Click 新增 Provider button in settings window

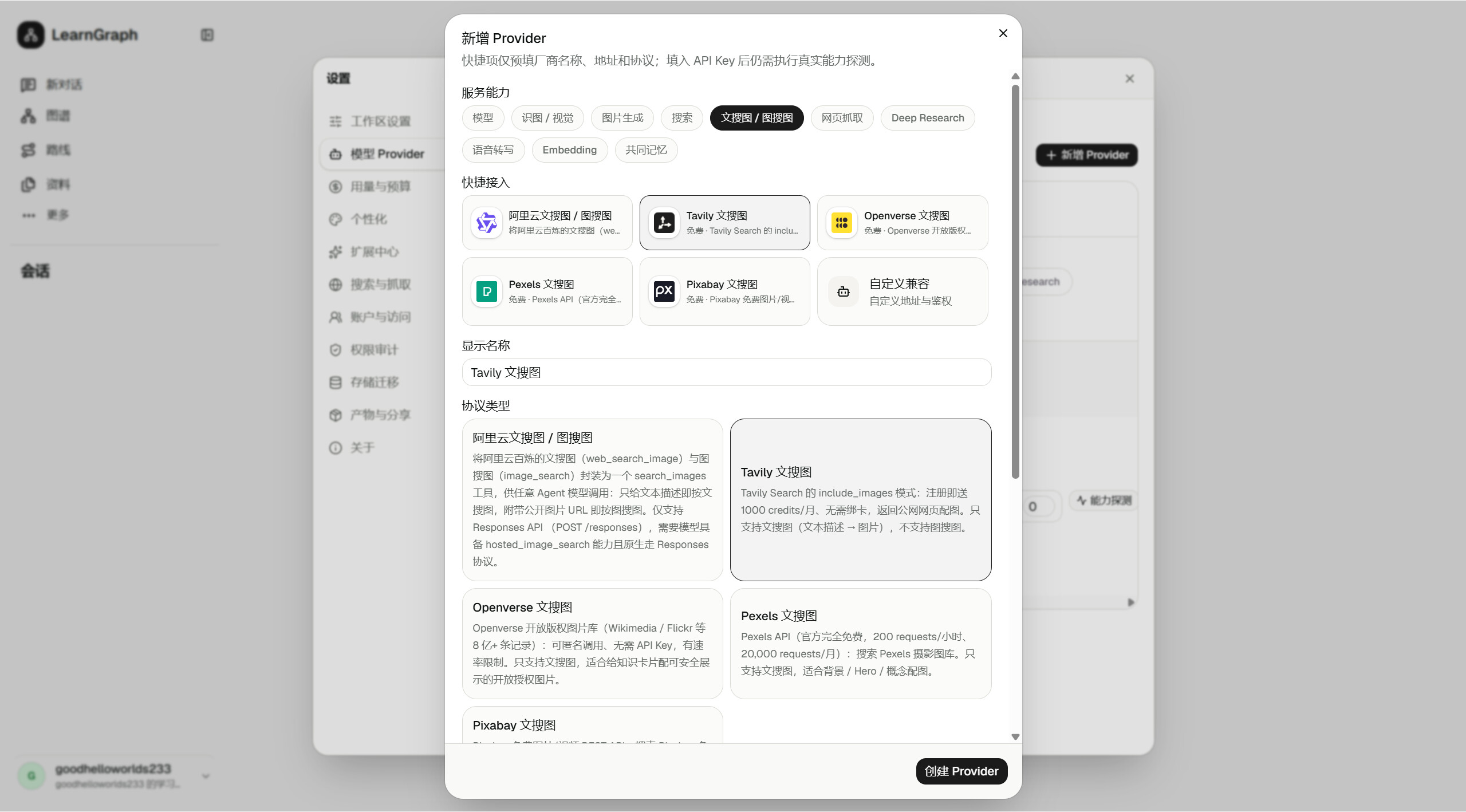click(x=1087, y=155)
